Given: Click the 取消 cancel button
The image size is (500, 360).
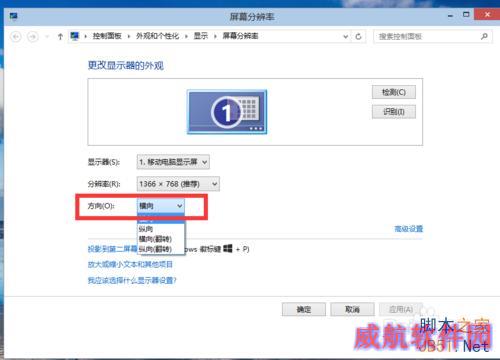Looking at the screenshot, I should [352, 309].
